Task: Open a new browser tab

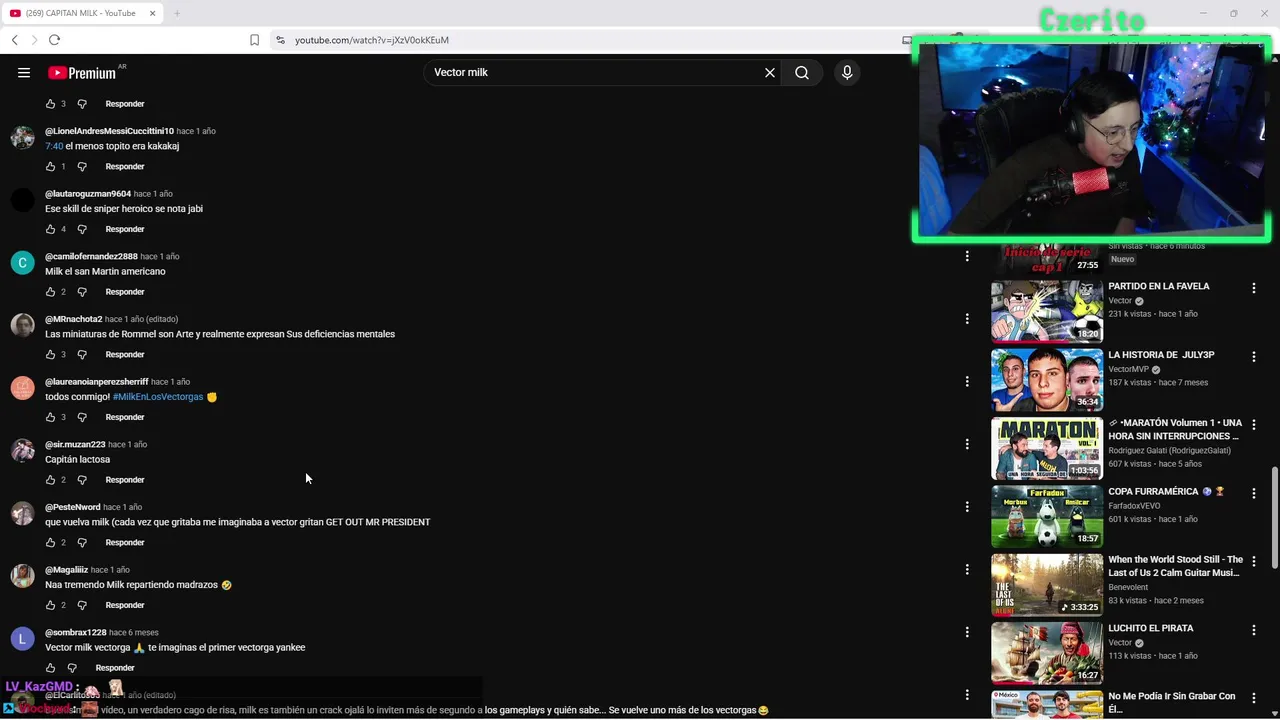Action: click(177, 13)
